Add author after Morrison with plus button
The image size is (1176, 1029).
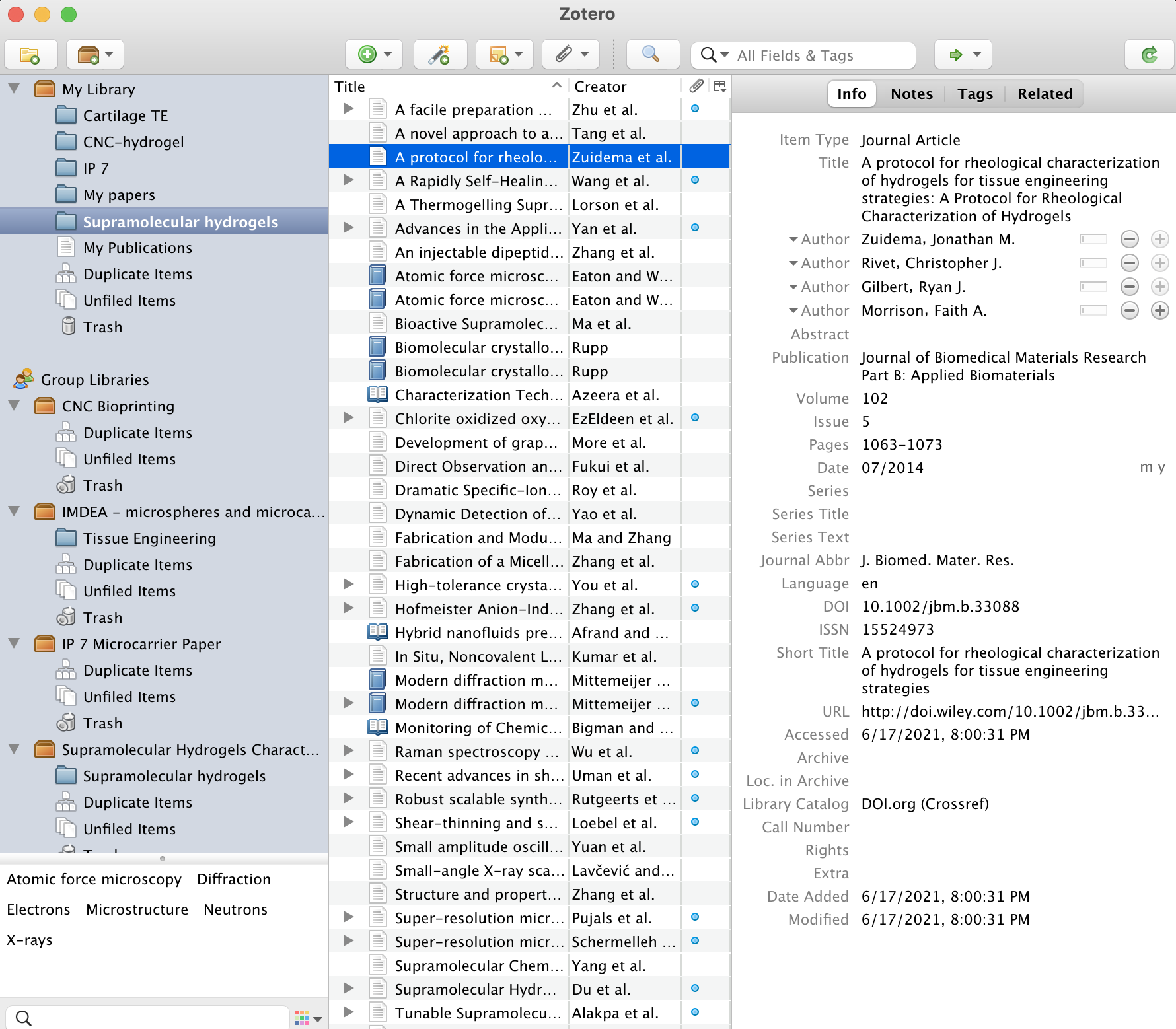tap(1159, 310)
